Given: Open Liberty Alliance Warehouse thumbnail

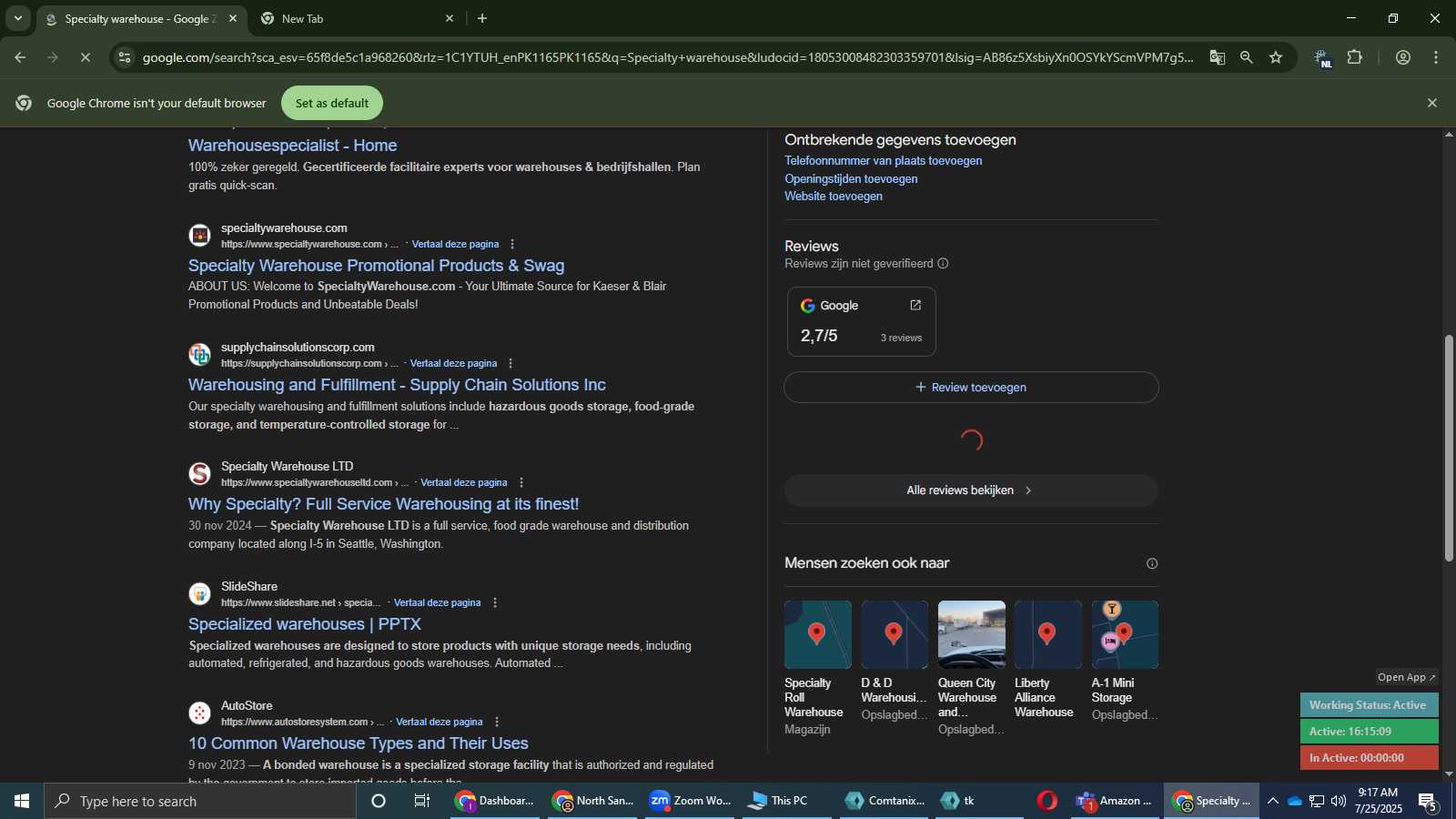Looking at the screenshot, I should [1048, 634].
